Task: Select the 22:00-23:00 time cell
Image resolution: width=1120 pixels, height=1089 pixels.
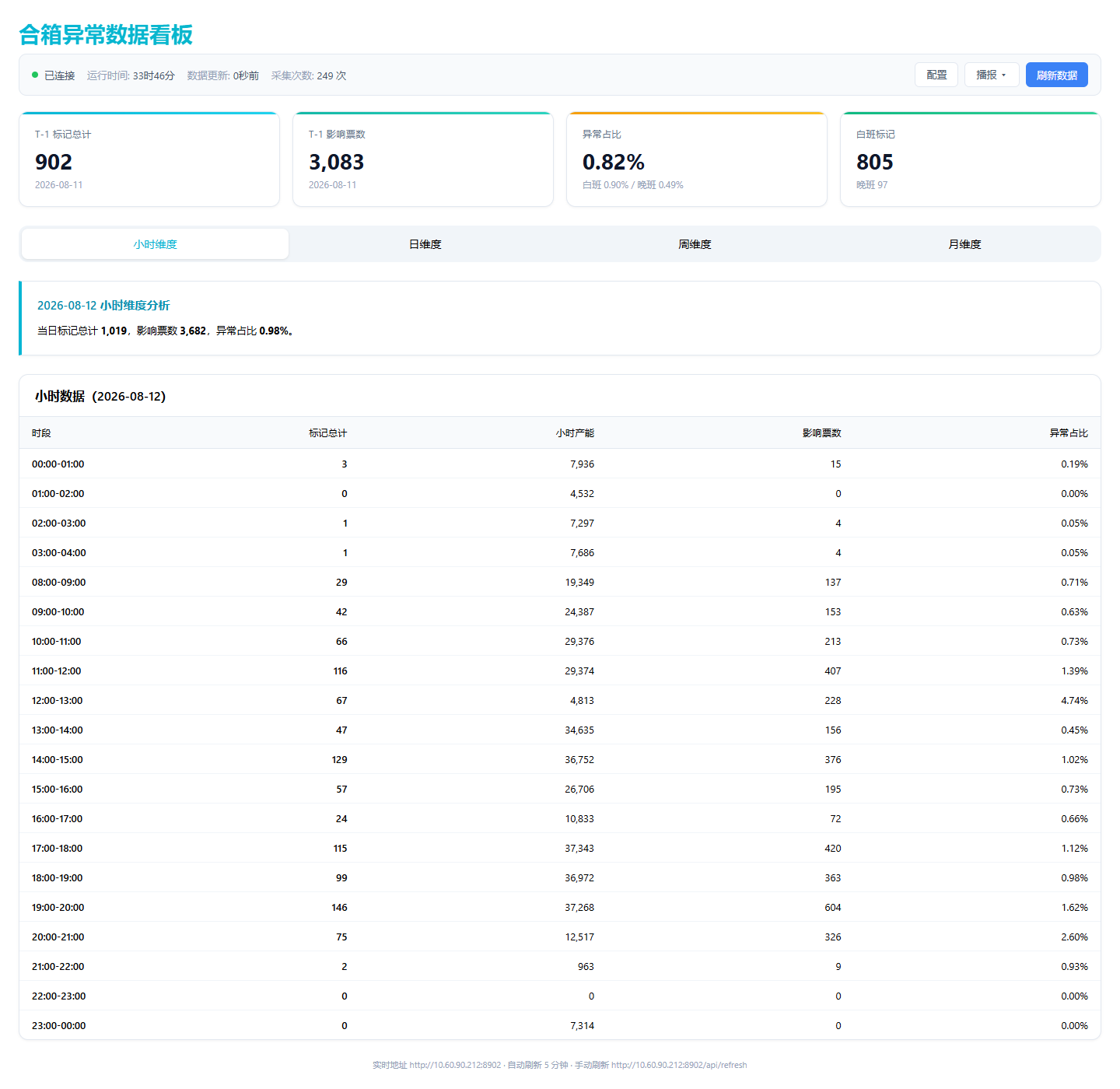Action: (x=59, y=996)
